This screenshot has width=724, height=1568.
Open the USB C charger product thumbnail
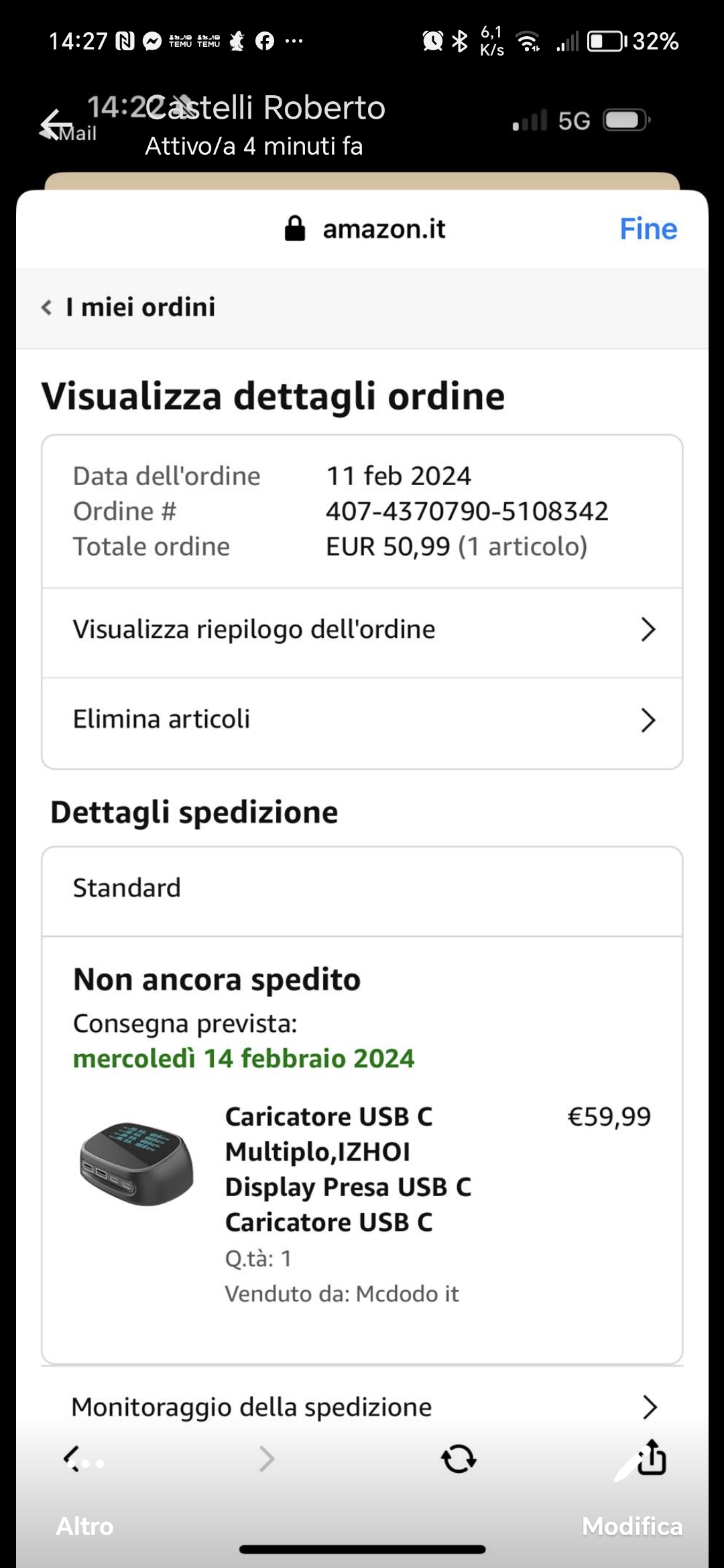(x=137, y=1164)
